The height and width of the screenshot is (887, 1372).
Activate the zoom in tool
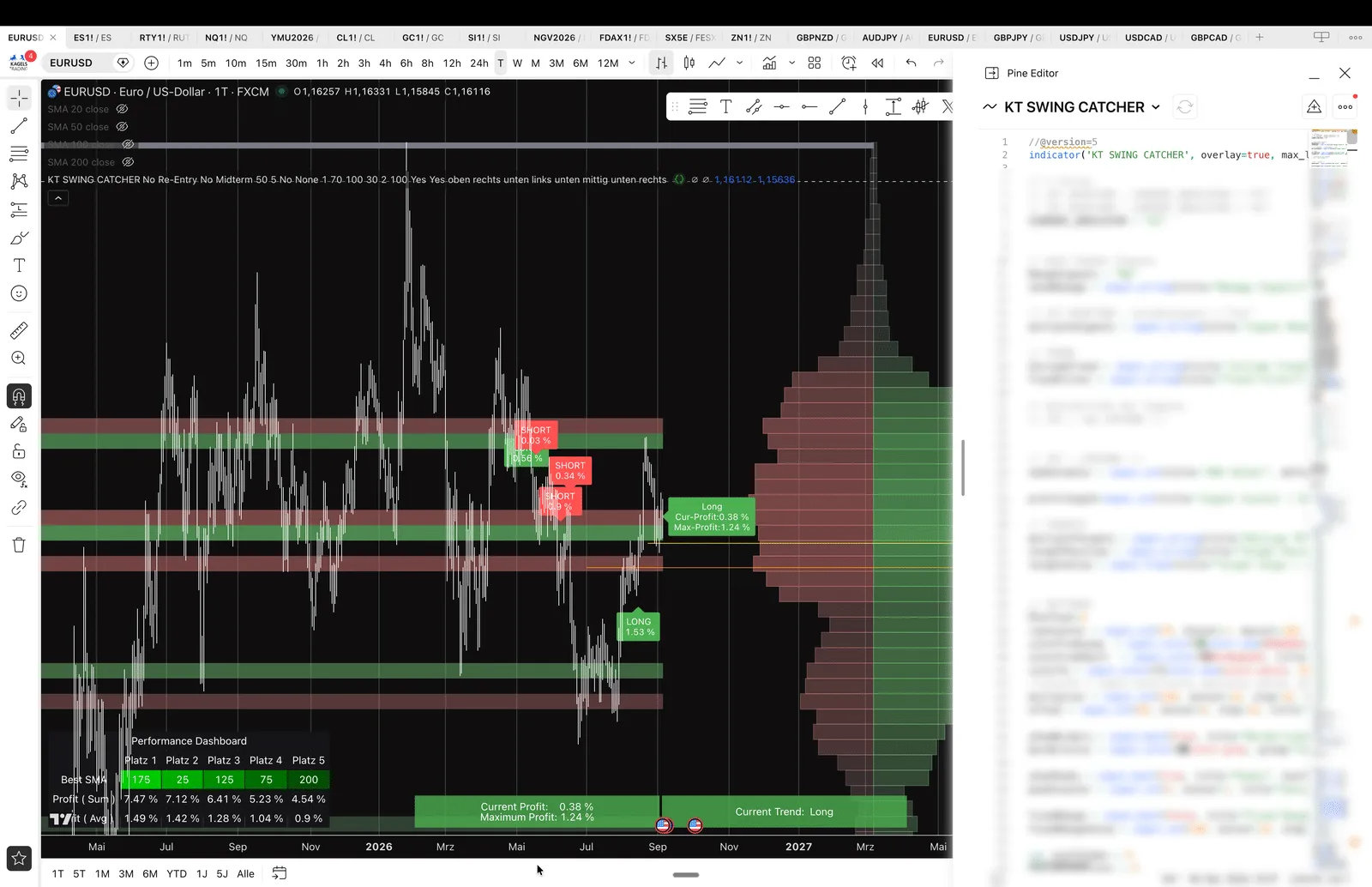[19, 359]
